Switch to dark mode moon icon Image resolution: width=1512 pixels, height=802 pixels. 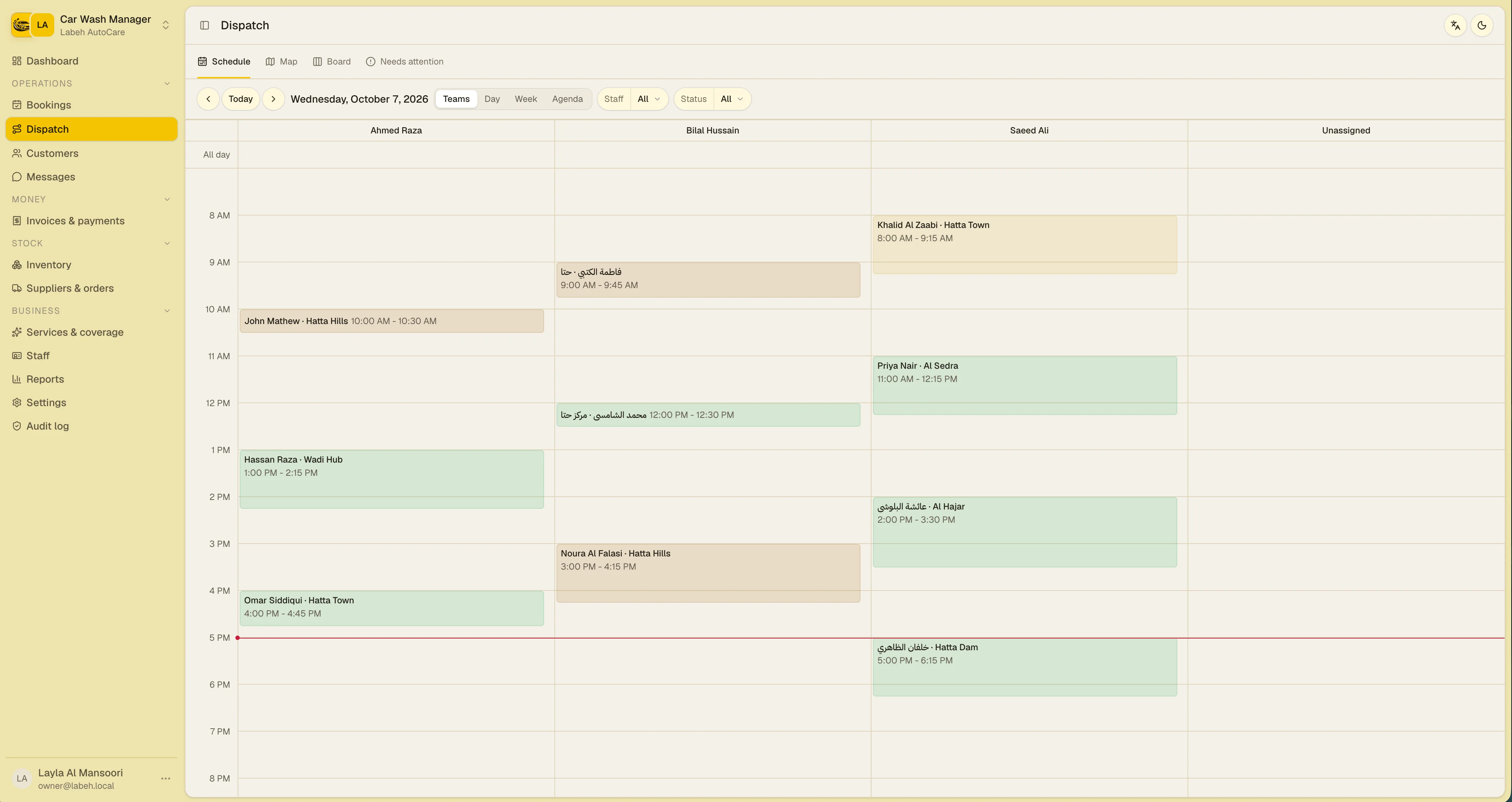(x=1482, y=25)
